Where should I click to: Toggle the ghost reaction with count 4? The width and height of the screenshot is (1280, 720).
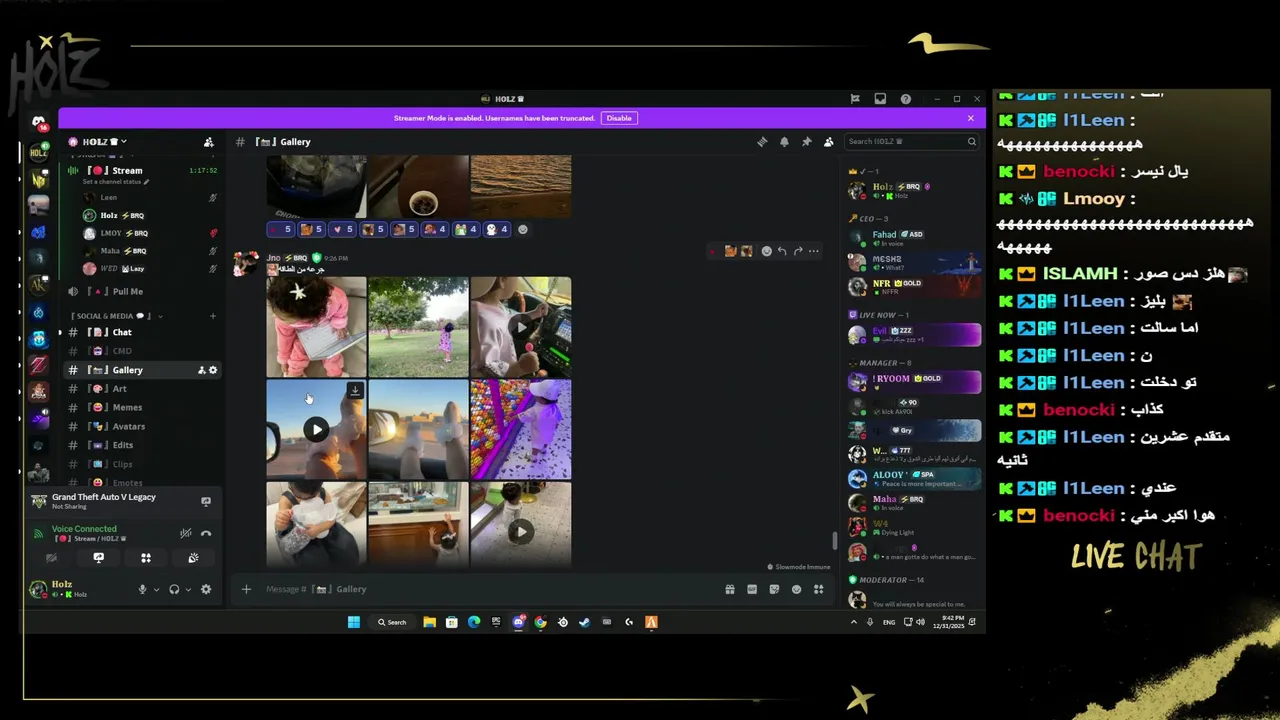(497, 229)
